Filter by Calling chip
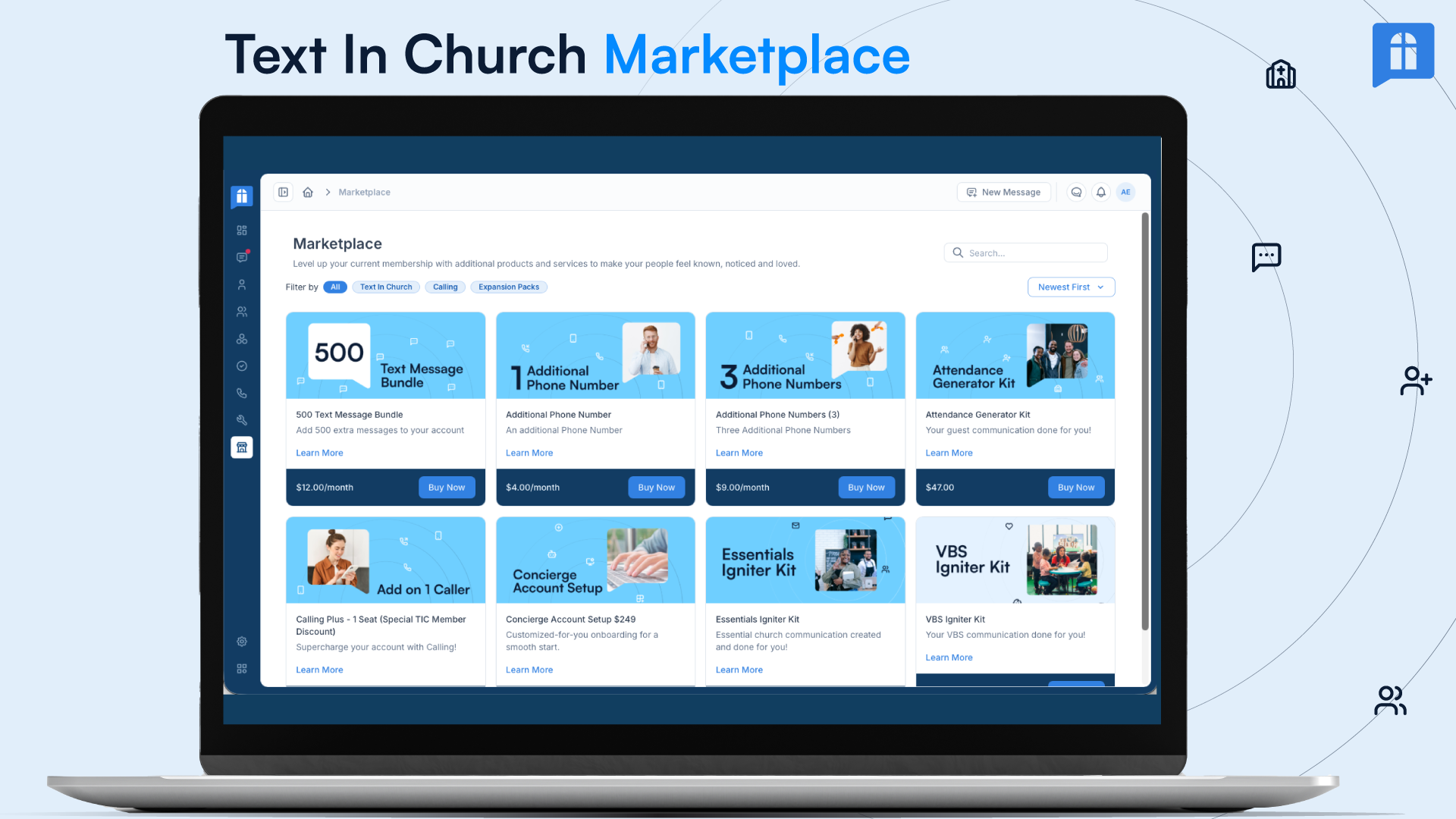Viewport: 1456px width, 819px height. (445, 287)
